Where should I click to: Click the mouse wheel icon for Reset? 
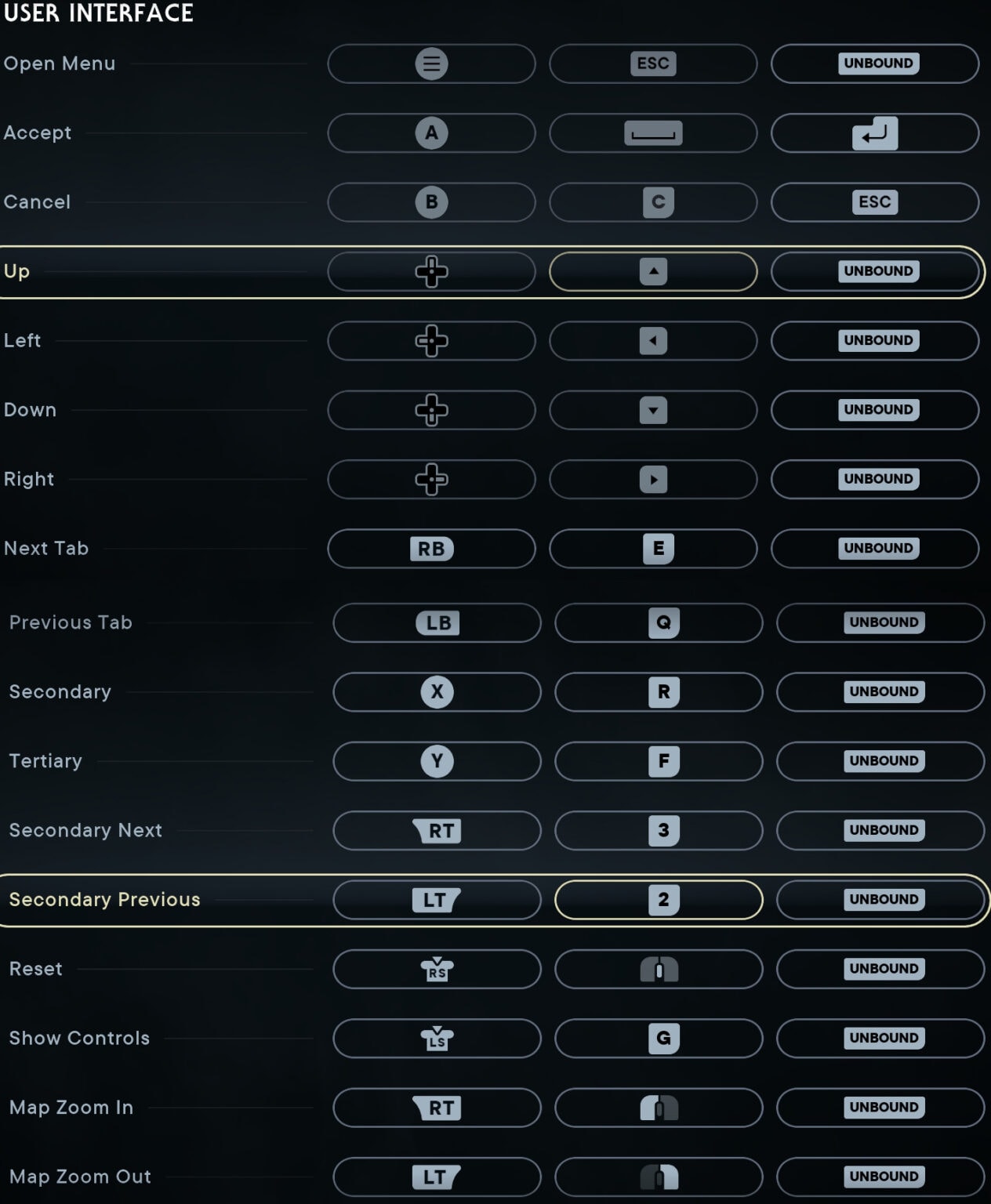[658, 968]
